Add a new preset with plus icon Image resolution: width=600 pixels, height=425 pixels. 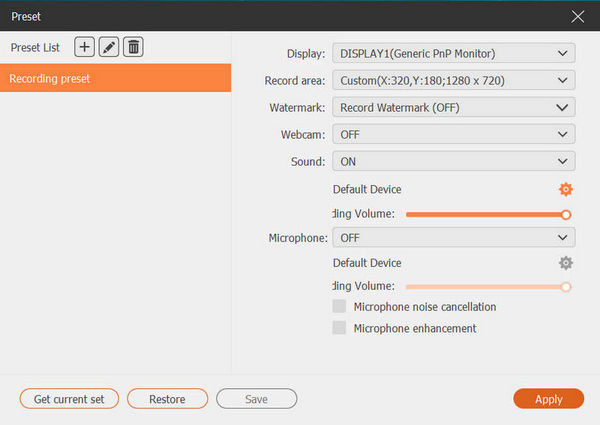coord(85,47)
